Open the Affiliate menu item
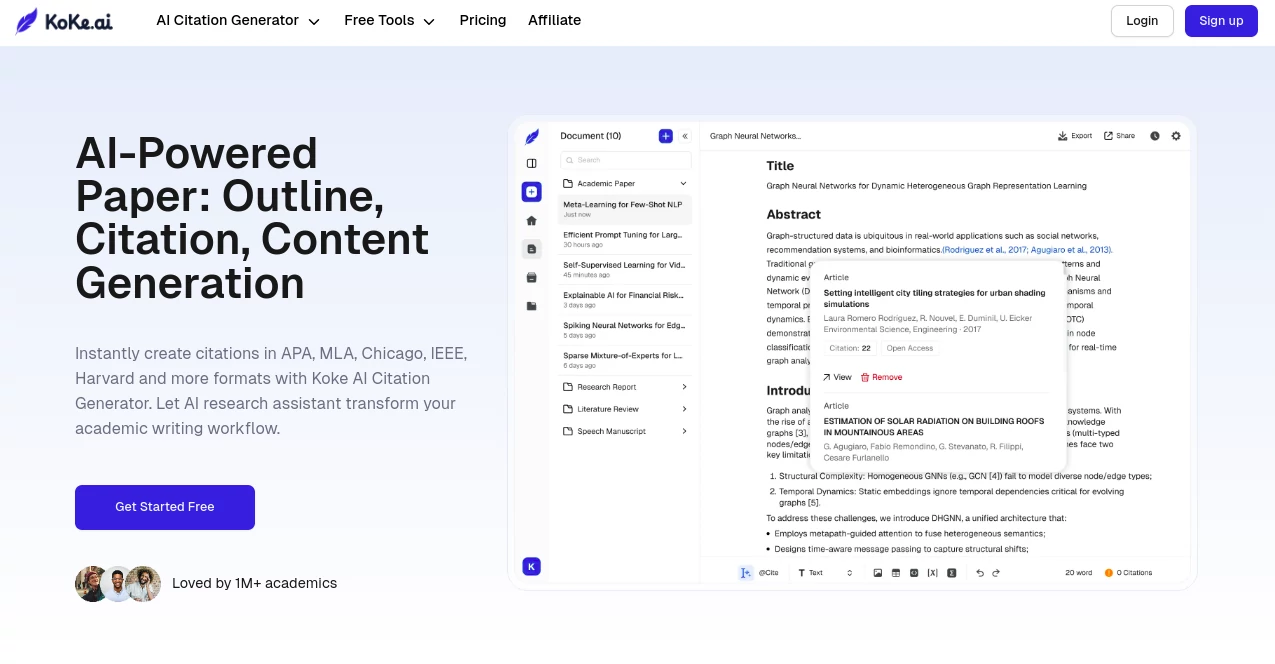 pyautogui.click(x=554, y=20)
